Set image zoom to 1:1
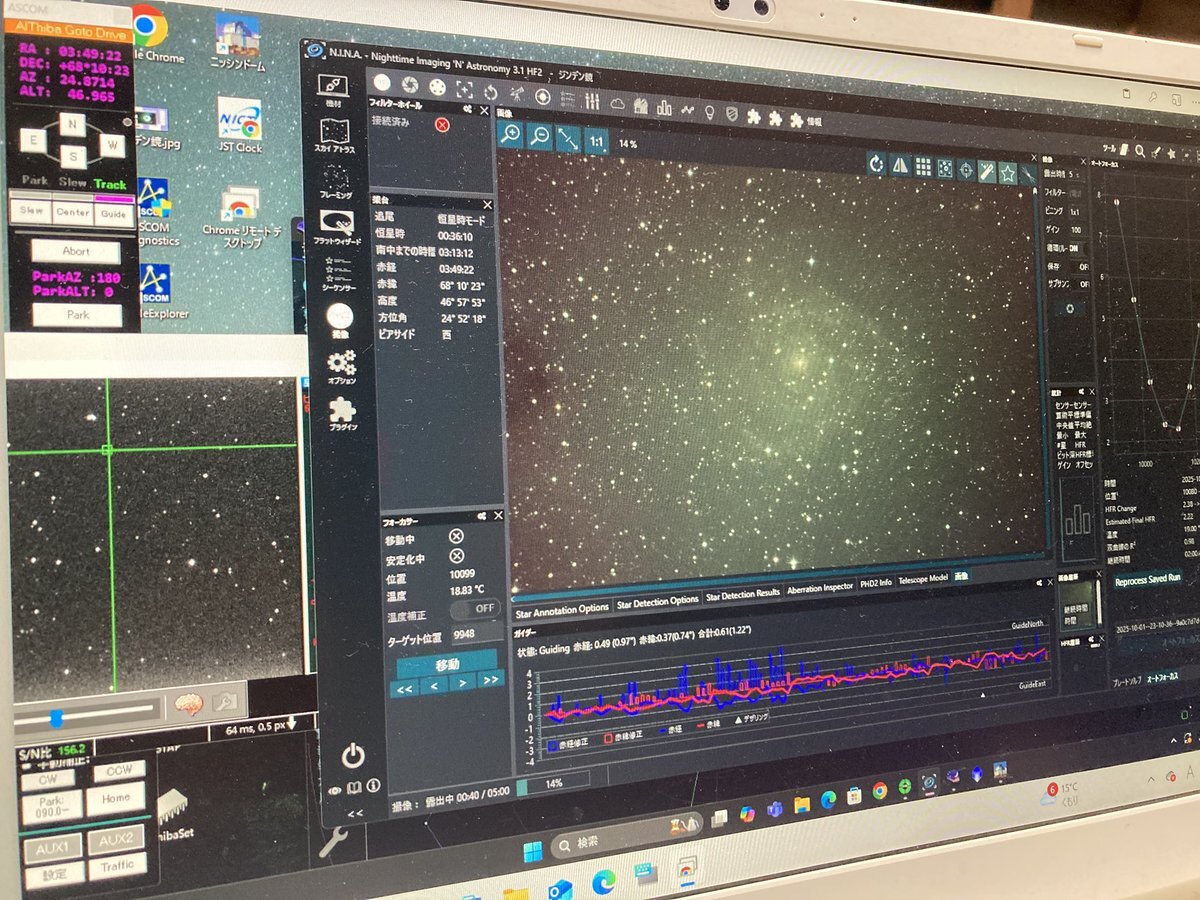Viewport: 1200px width, 900px height. 596,142
